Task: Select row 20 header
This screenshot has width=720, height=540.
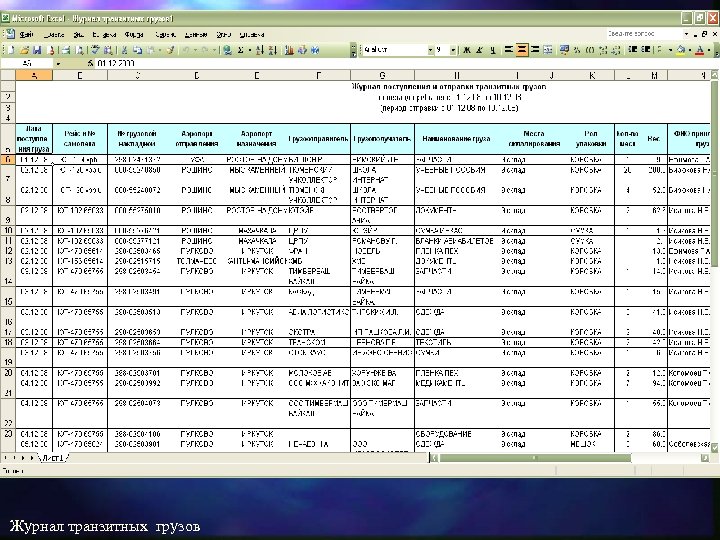Action: coord(8,373)
